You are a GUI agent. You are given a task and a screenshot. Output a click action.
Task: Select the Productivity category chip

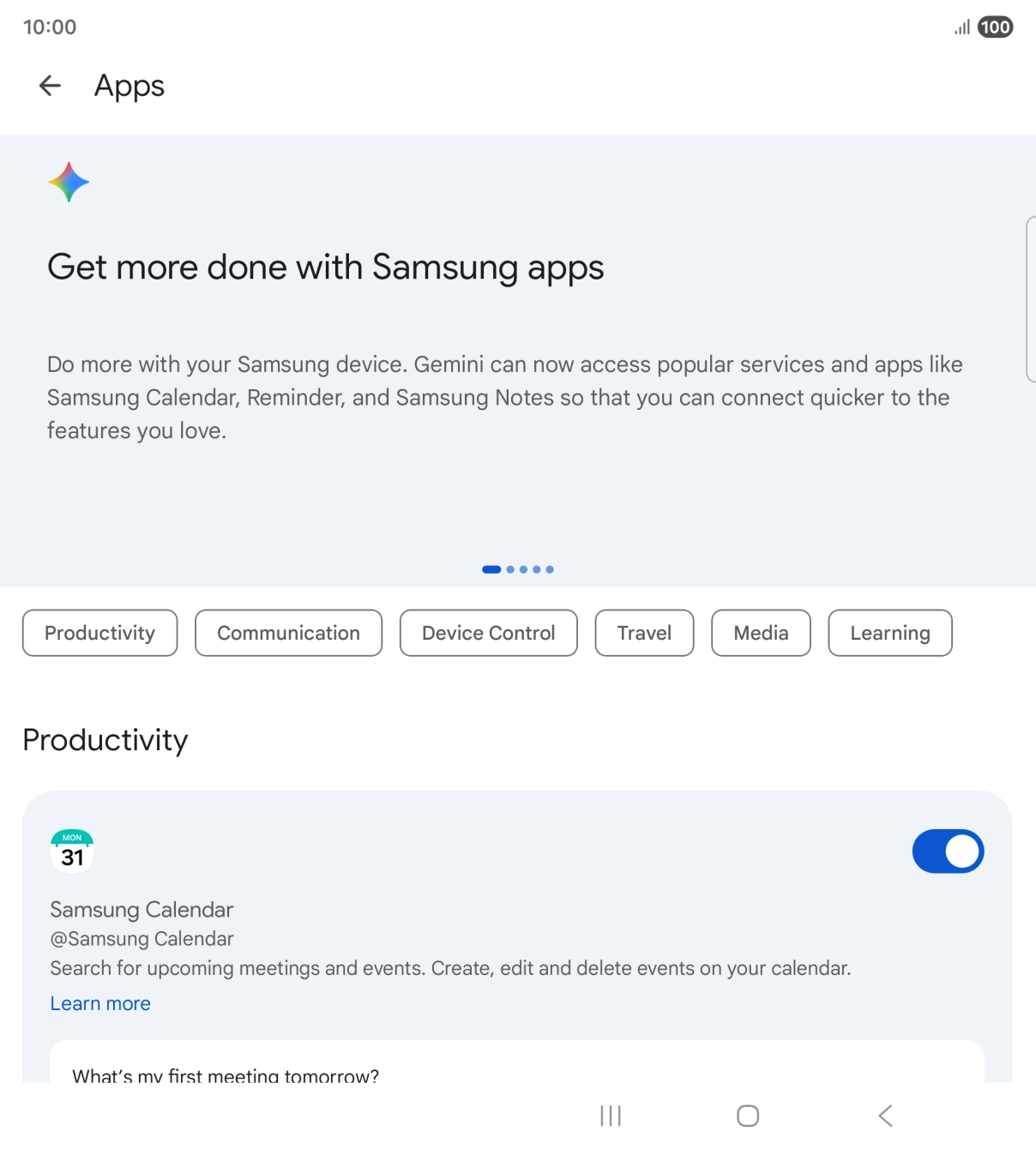pos(99,633)
